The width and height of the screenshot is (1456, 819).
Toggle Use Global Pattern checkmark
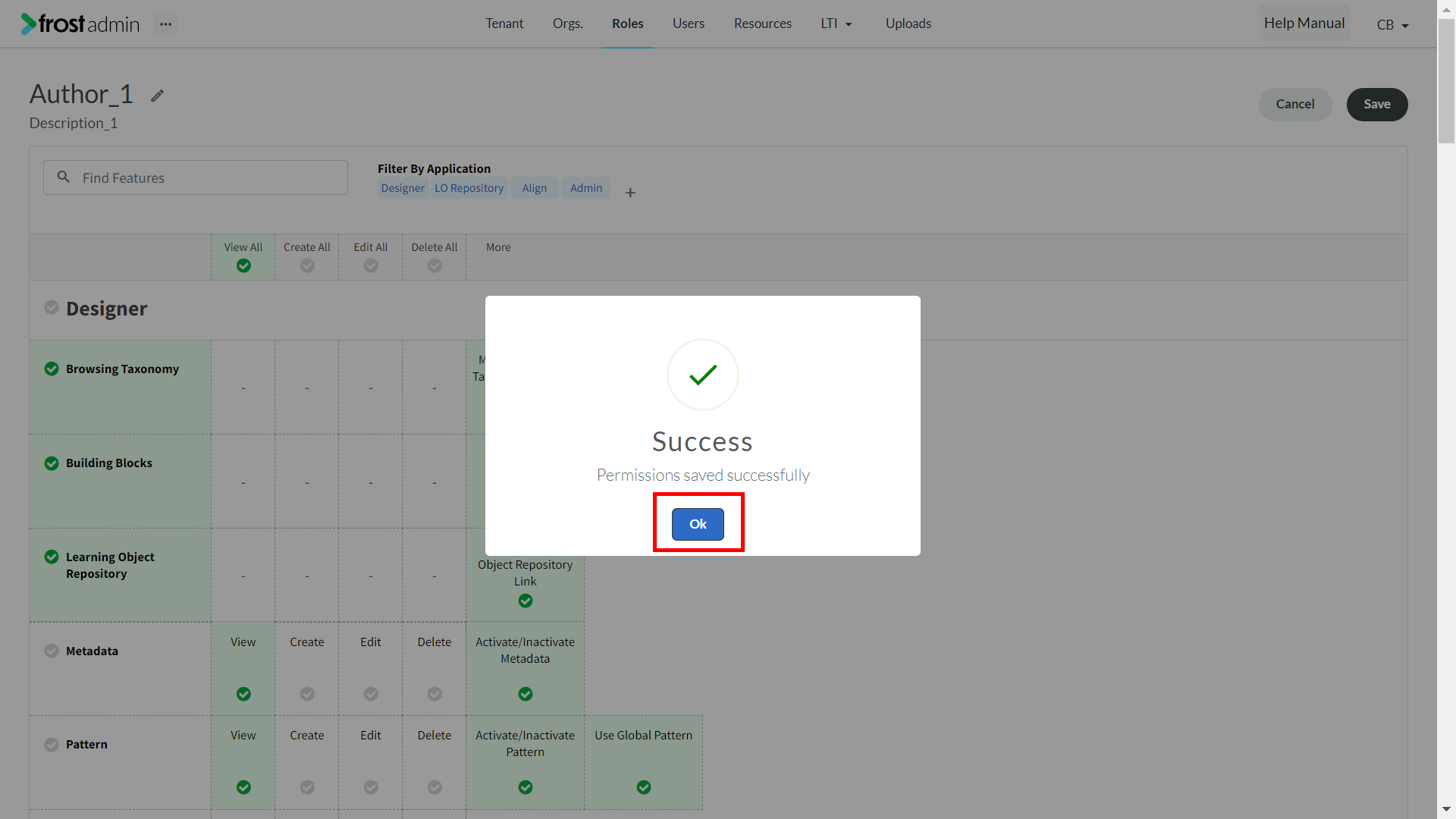(x=644, y=787)
